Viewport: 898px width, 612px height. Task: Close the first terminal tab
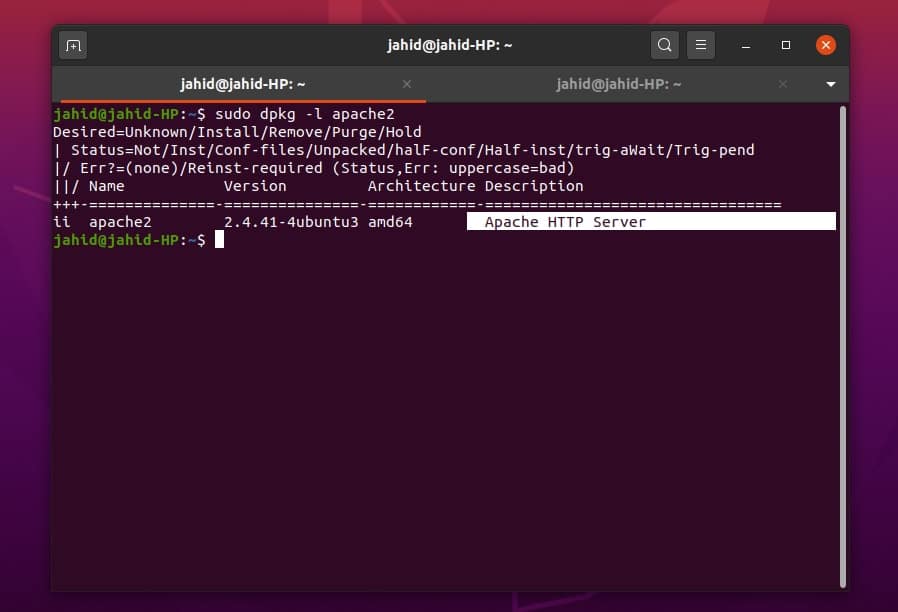coord(407,84)
